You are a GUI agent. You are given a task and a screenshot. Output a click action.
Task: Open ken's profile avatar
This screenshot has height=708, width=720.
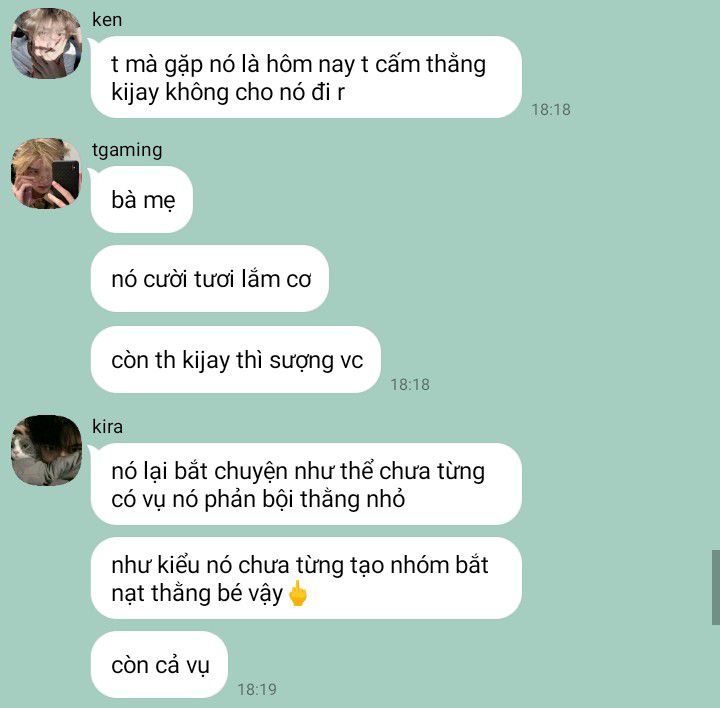pyautogui.click(x=46, y=43)
